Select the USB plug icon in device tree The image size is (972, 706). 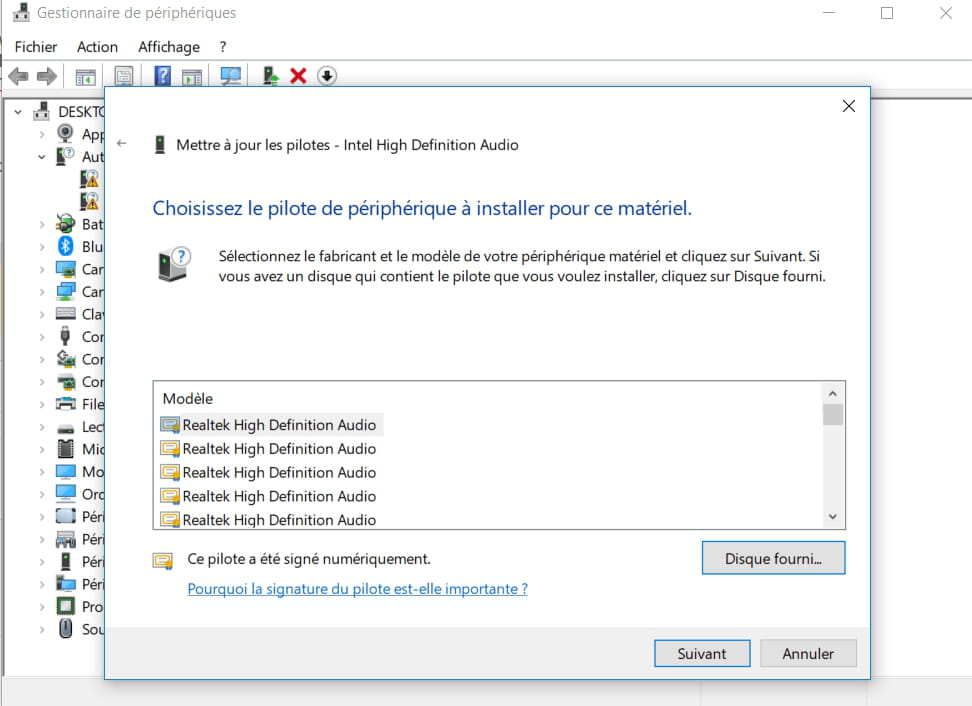[x=65, y=336]
